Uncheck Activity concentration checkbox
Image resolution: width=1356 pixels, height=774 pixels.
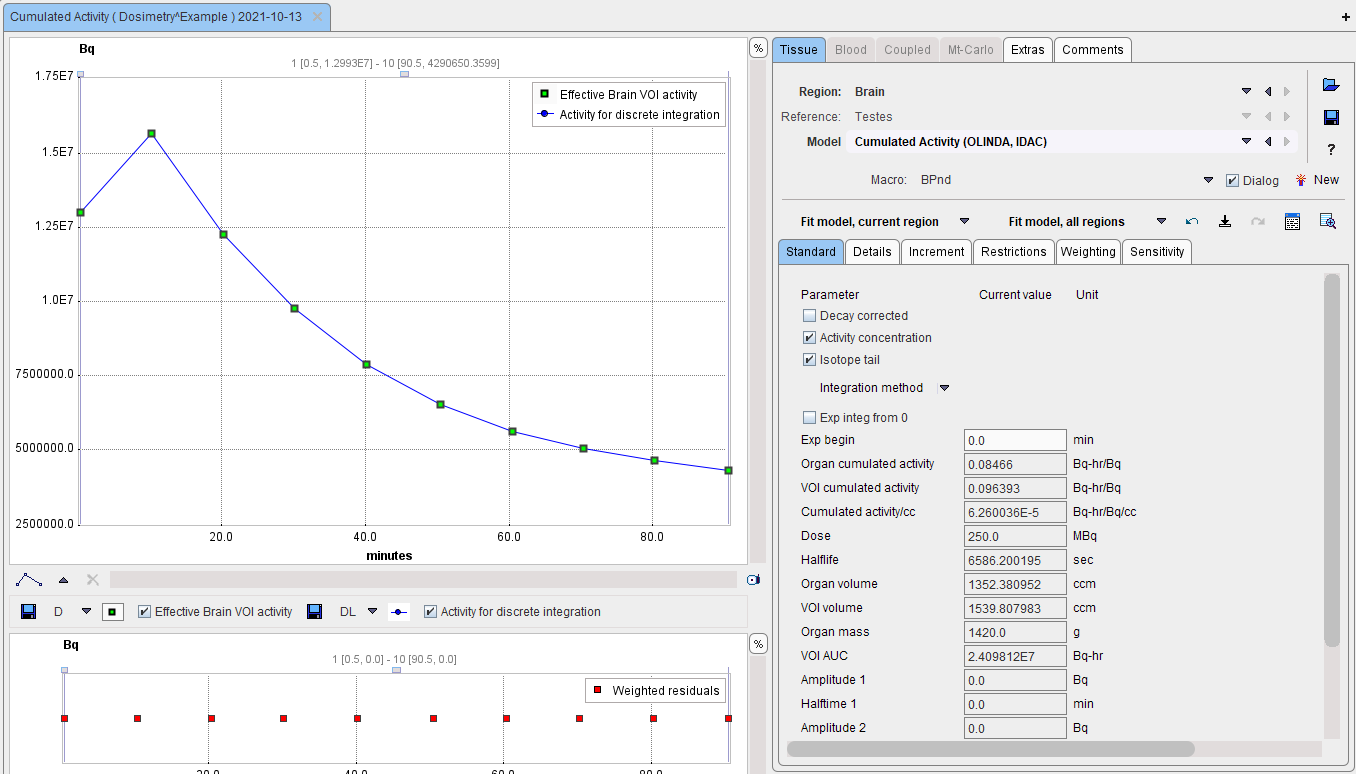click(x=810, y=338)
